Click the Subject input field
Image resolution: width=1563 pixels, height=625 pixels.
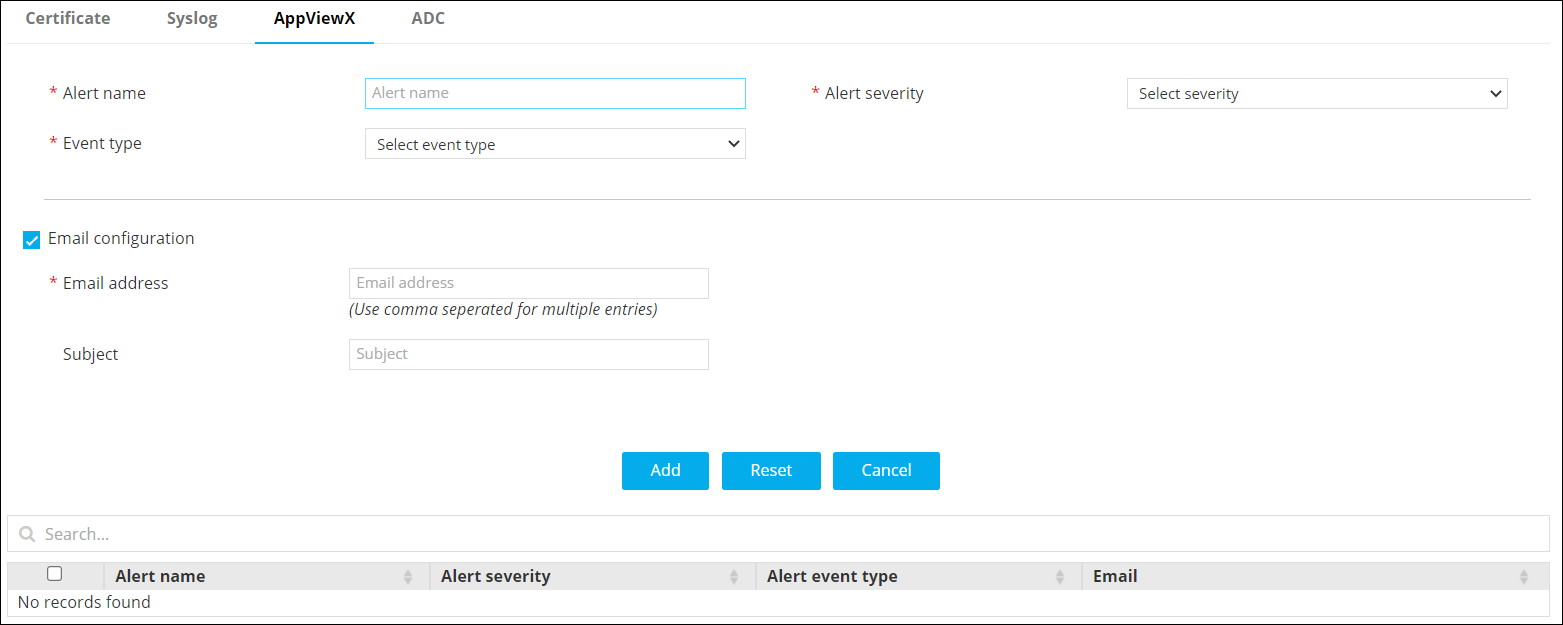click(x=529, y=354)
